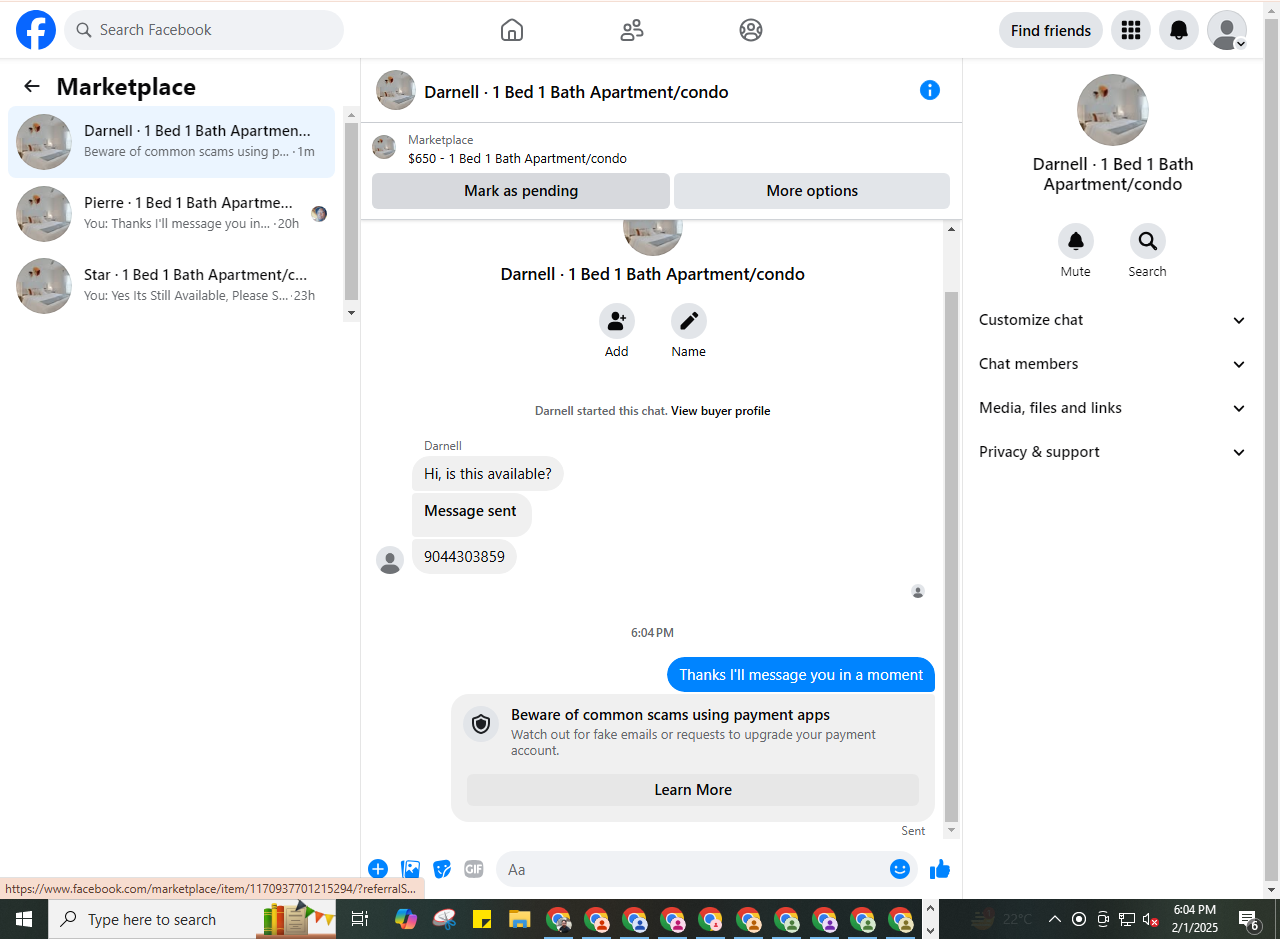The height and width of the screenshot is (939, 1280).
Task: Expand Privacy & support section
Action: 1113,452
